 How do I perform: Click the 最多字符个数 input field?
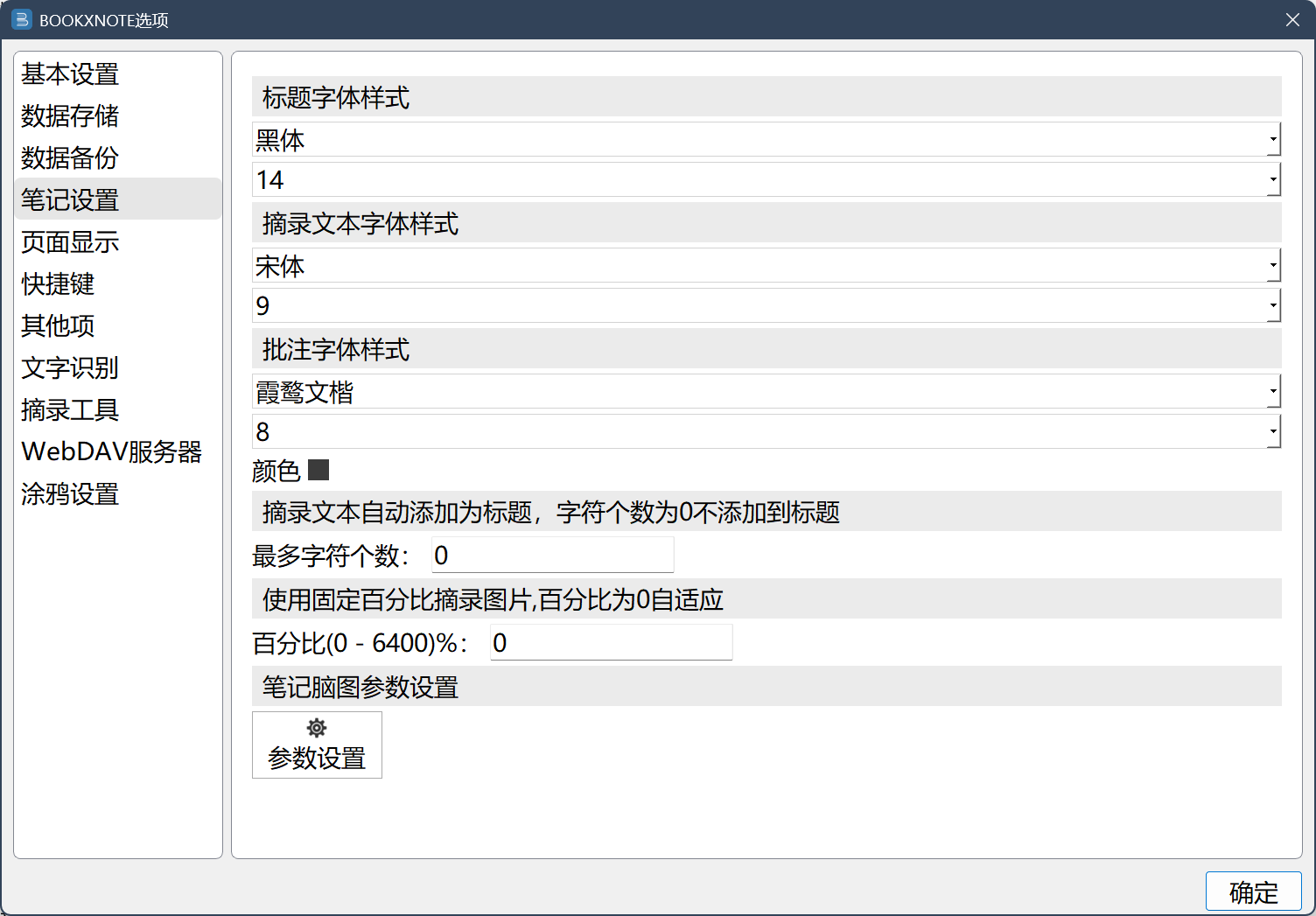552,556
